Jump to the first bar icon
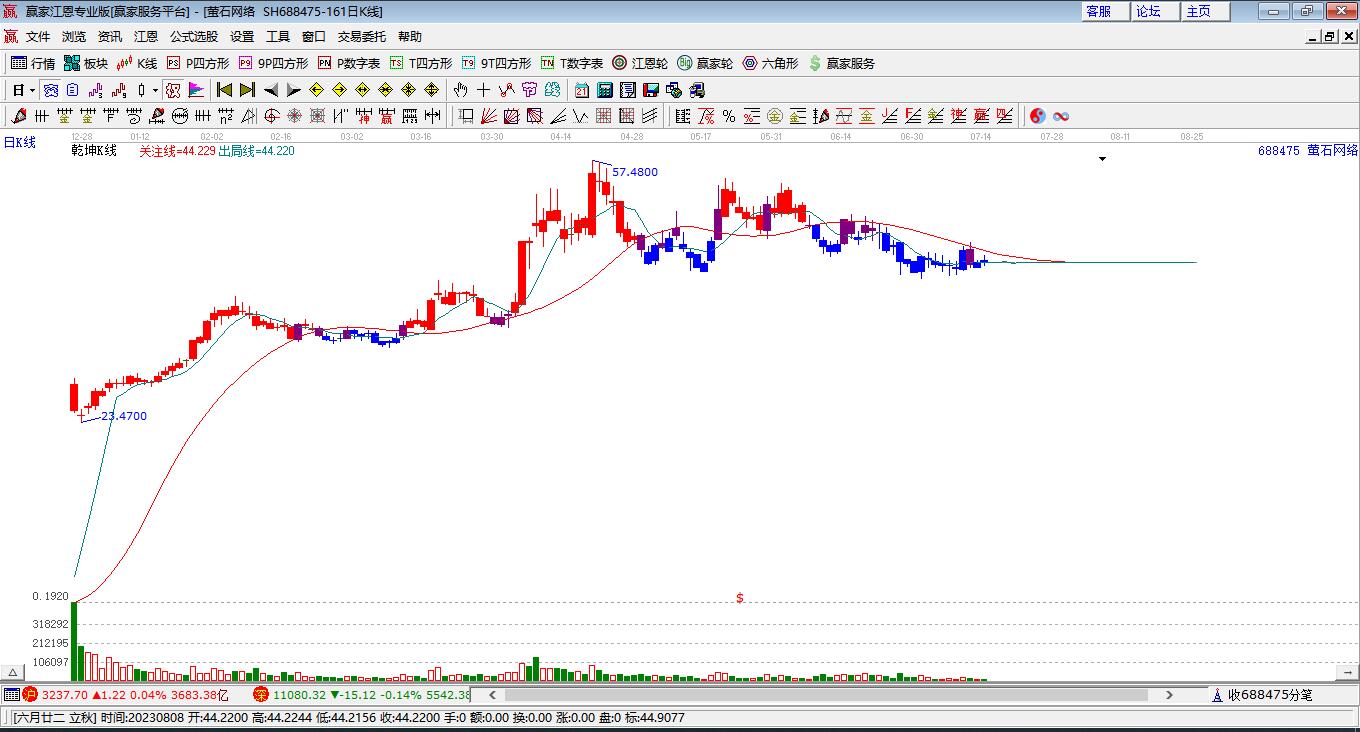This screenshot has width=1360, height=732. coord(224,90)
